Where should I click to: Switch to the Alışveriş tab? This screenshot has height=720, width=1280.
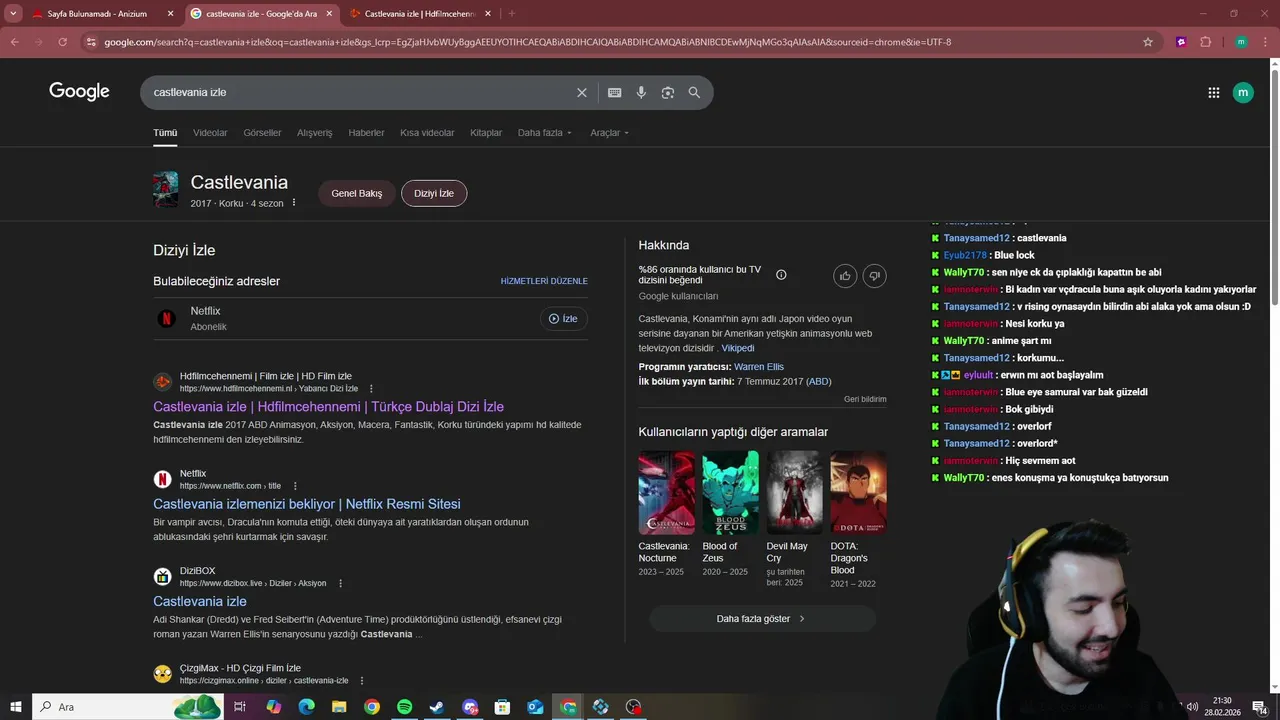(x=315, y=133)
